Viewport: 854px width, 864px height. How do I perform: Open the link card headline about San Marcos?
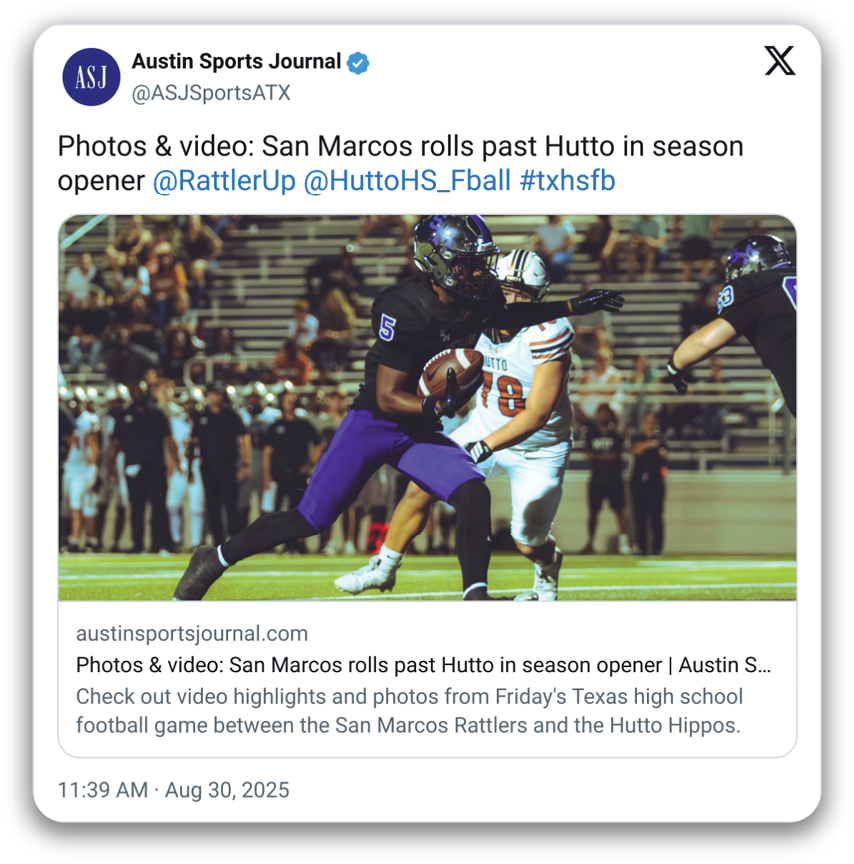pos(423,665)
